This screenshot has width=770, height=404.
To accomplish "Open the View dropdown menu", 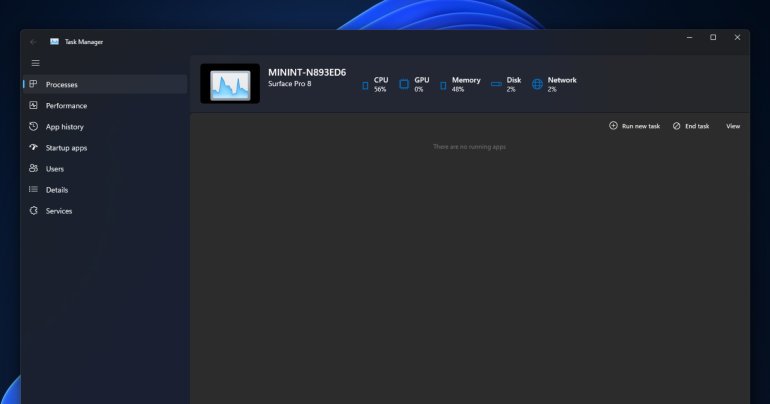I will (733, 126).
